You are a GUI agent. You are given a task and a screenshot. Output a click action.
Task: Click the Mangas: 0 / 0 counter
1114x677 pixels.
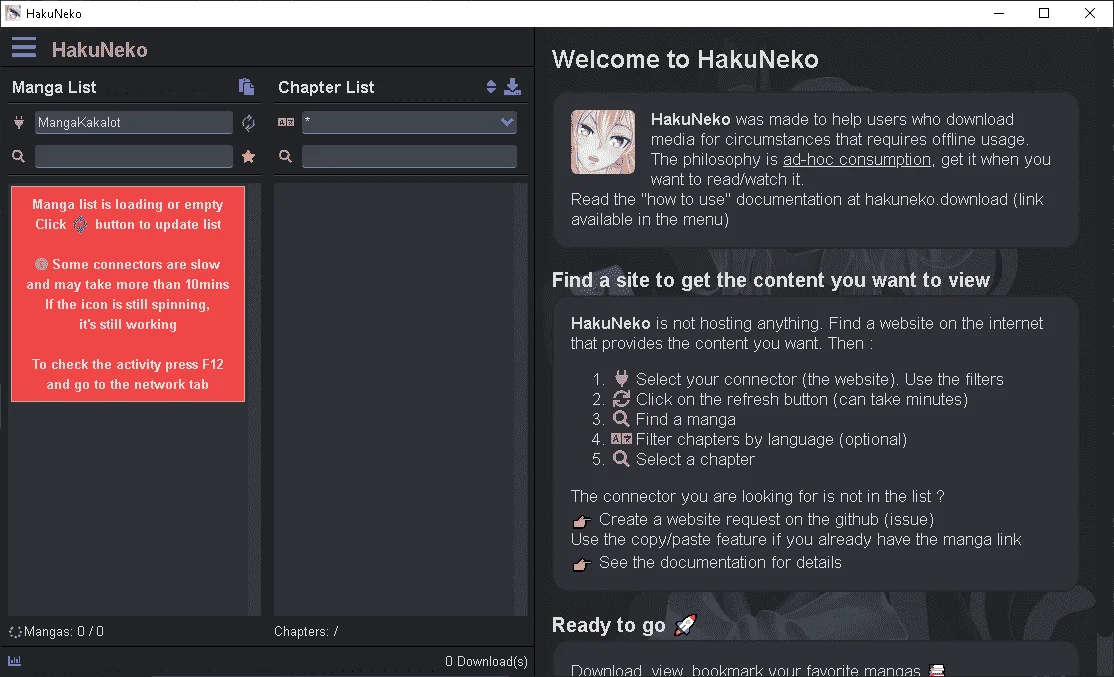coord(64,632)
